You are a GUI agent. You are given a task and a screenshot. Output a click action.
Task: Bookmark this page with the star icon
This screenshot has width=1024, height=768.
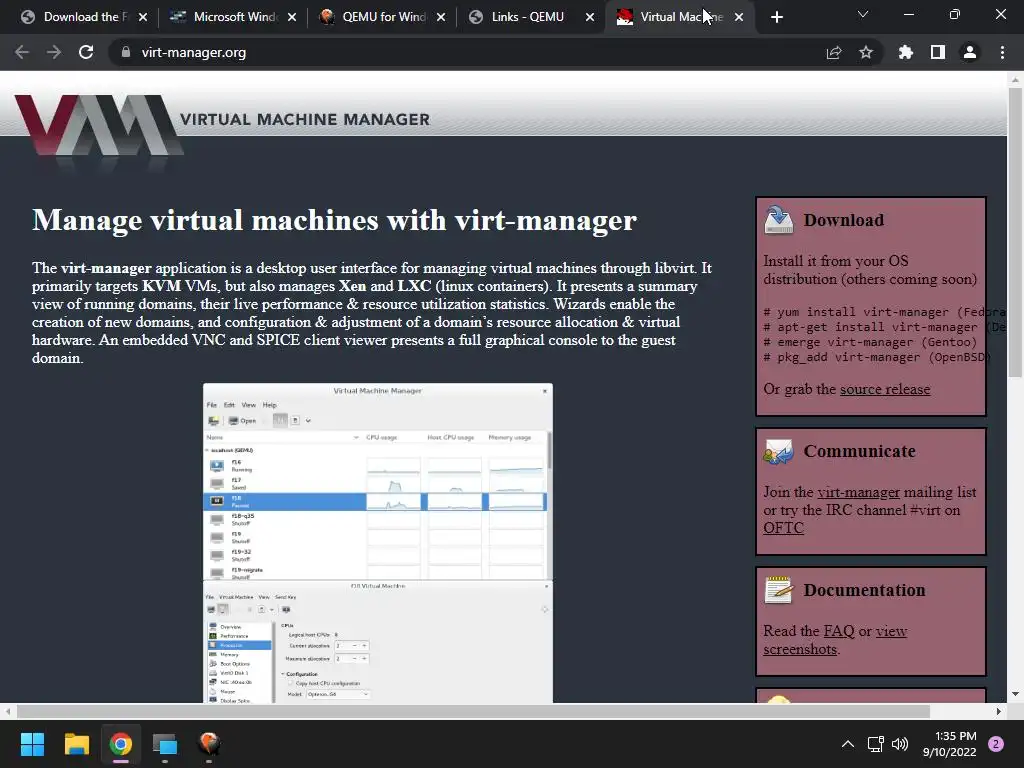[x=866, y=52]
